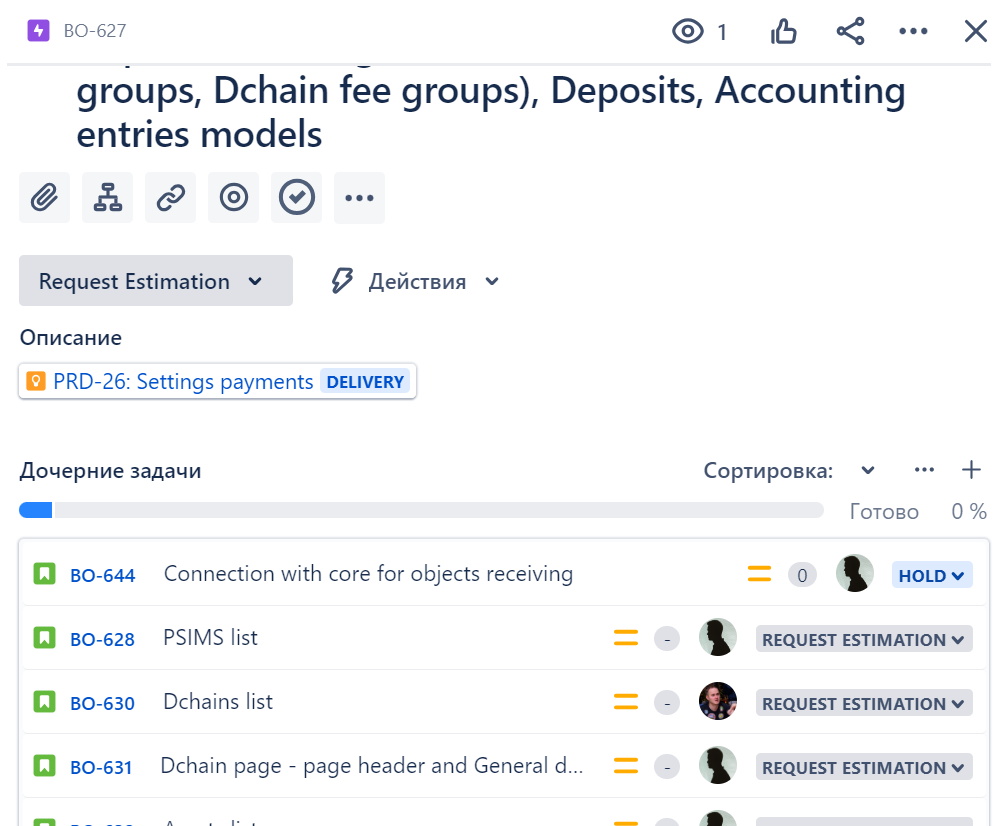The image size is (993, 826).
Task: Open the quick-add bar more options dots
Action: coord(359,198)
